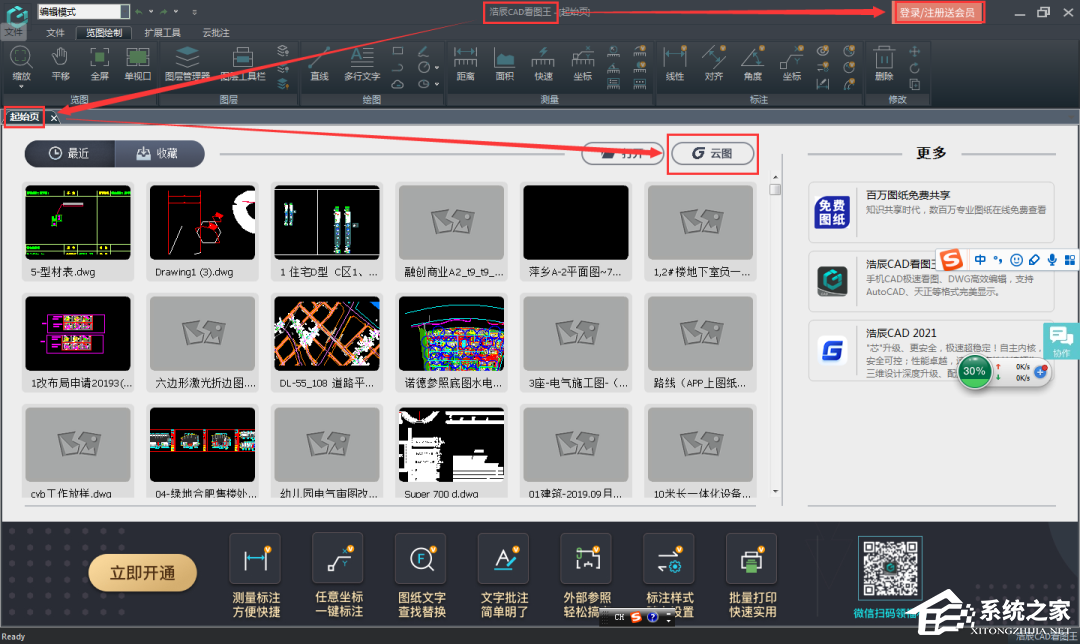The height and width of the screenshot is (644, 1080).
Task: Click file list scrollbar down arrow
Action: tap(776, 492)
